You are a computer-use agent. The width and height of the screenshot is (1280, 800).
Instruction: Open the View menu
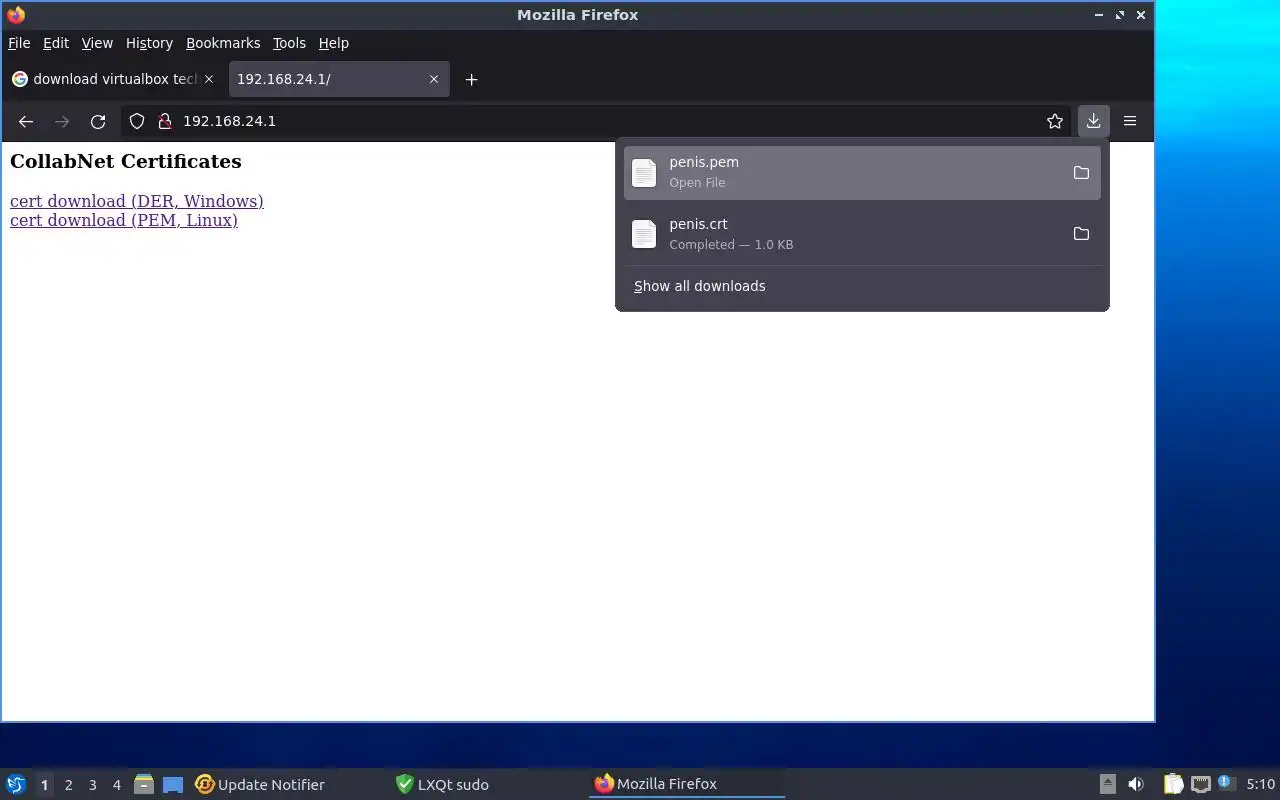[x=97, y=43]
